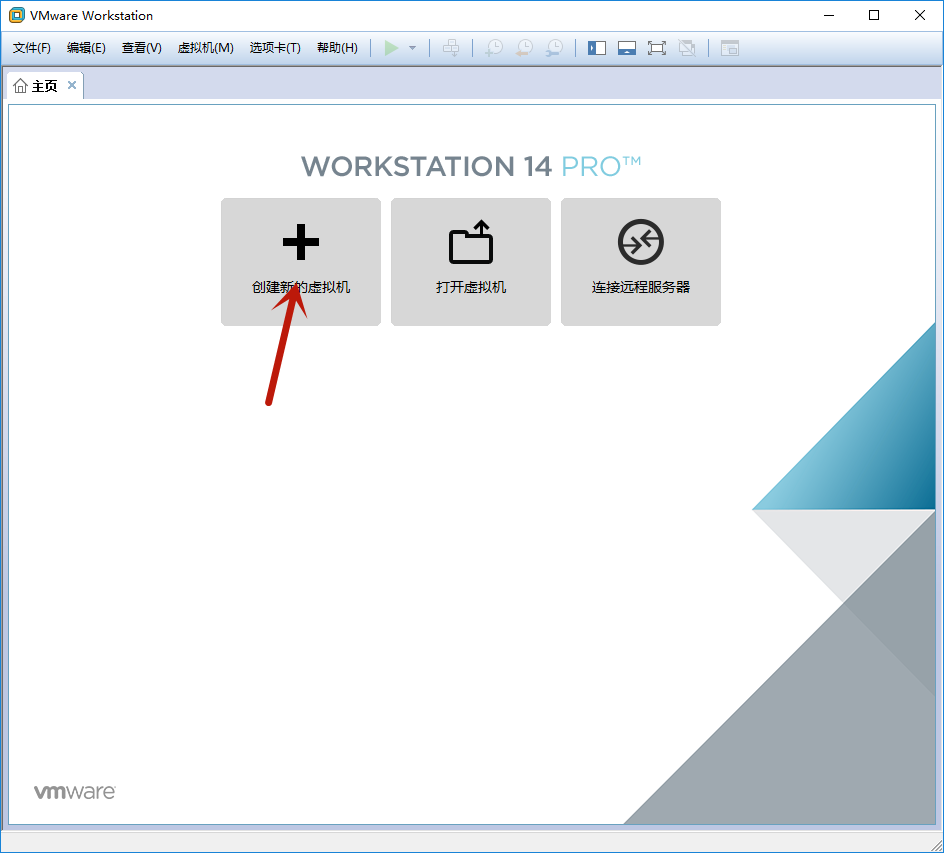Expand the power options dropdown arrow
944x853 pixels.
[412, 48]
